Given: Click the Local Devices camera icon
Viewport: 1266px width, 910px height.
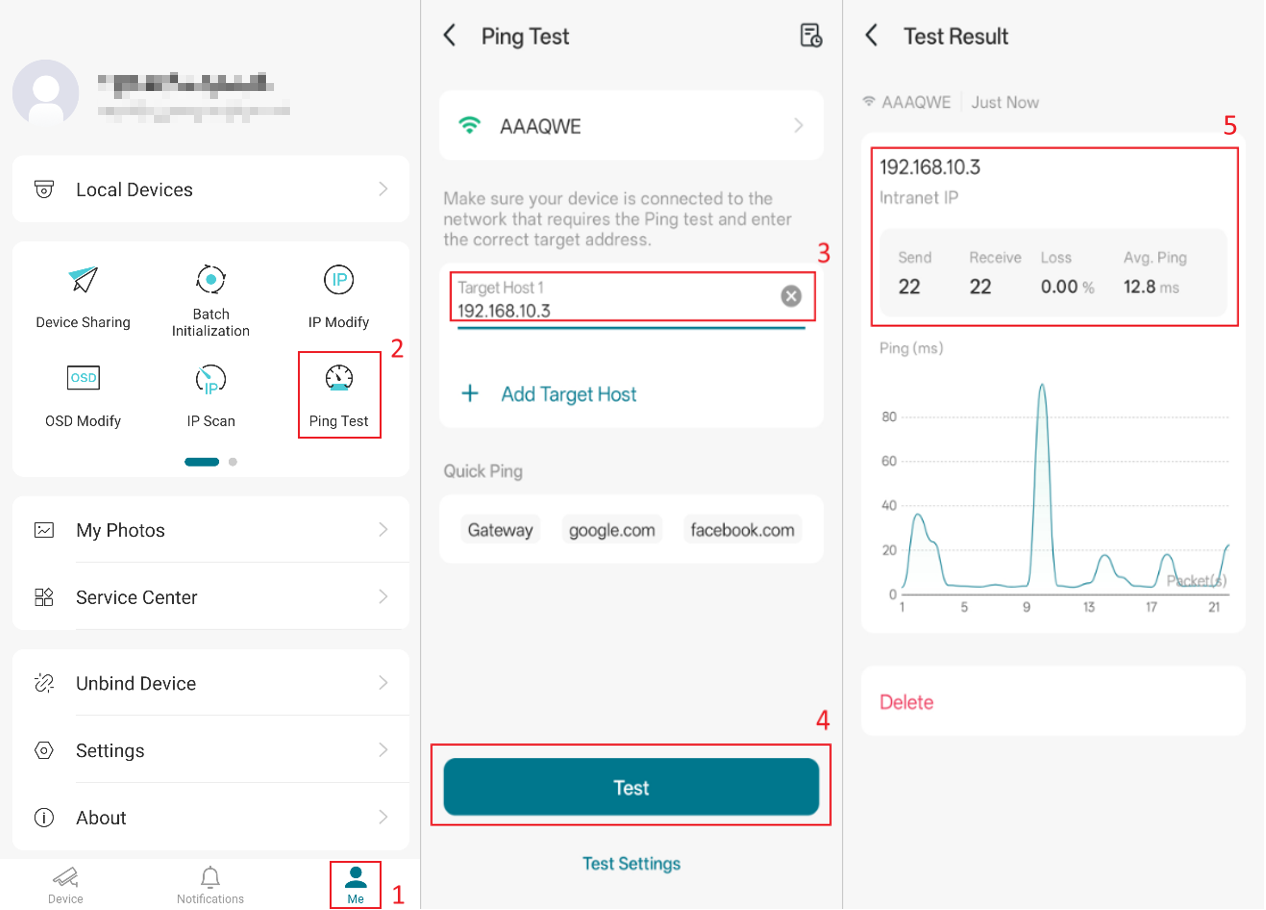Looking at the screenshot, I should click(x=44, y=189).
